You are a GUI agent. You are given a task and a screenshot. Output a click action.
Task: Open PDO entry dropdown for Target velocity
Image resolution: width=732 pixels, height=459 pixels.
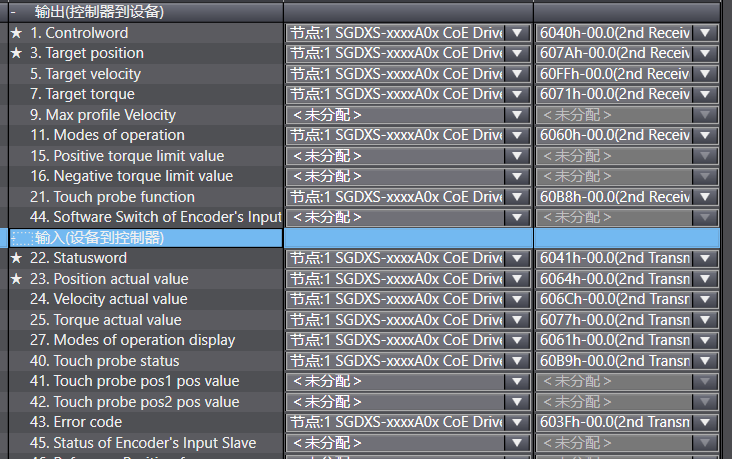pos(707,74)
